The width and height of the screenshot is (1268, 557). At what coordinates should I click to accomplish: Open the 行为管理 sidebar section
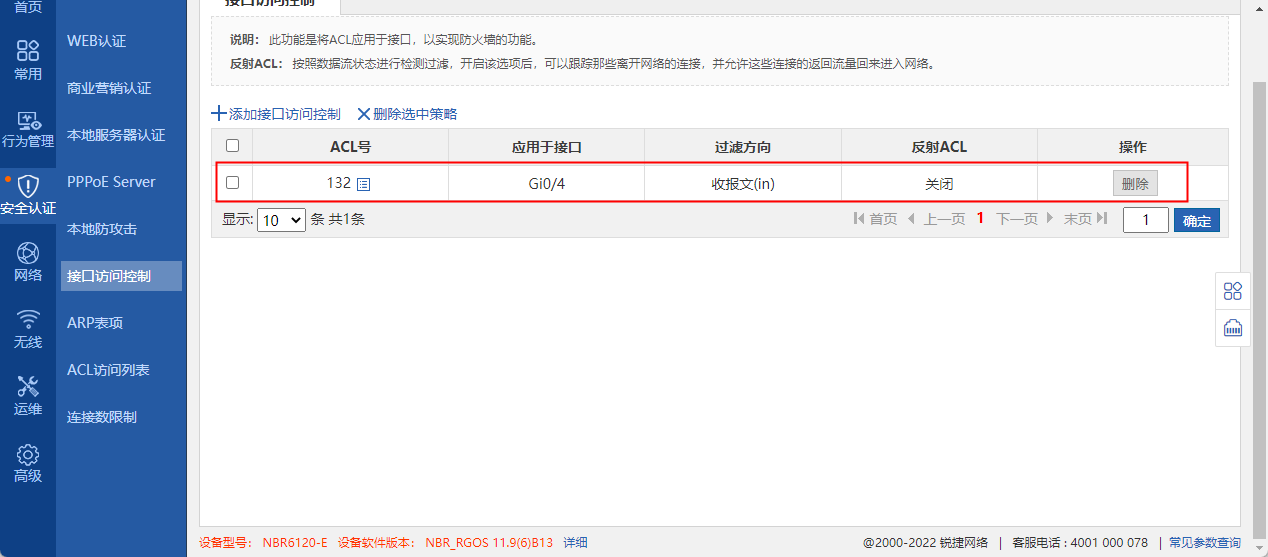pyautogui.click(x=28, y=128)
